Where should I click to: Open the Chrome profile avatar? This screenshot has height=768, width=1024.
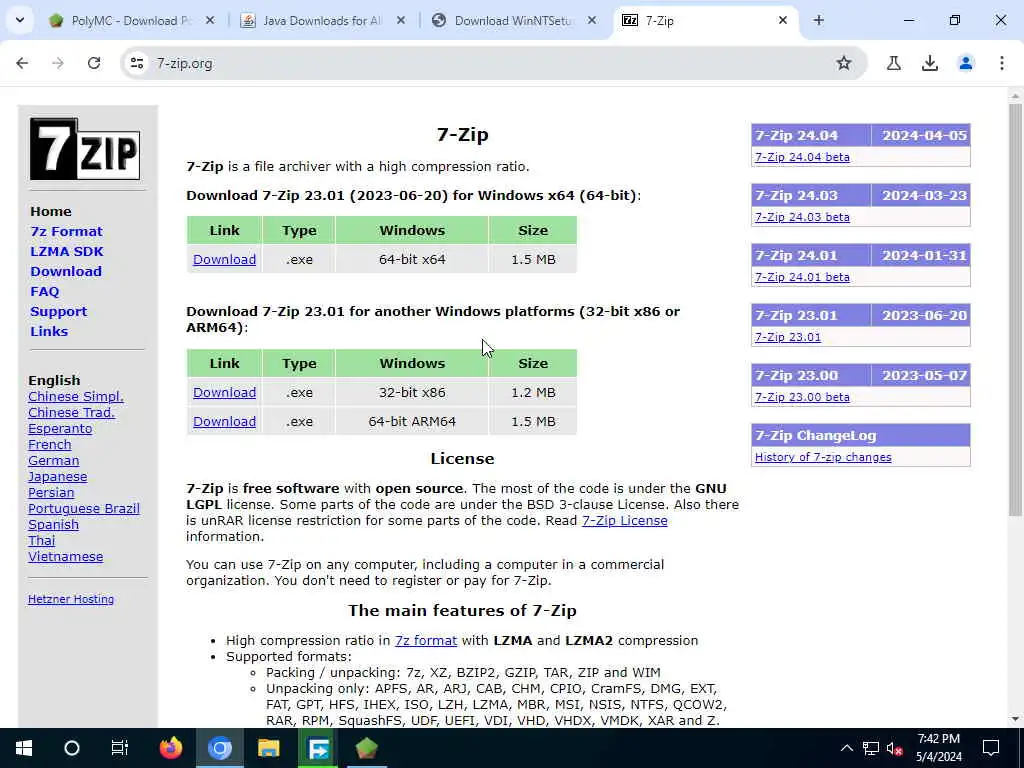[965, 63]
